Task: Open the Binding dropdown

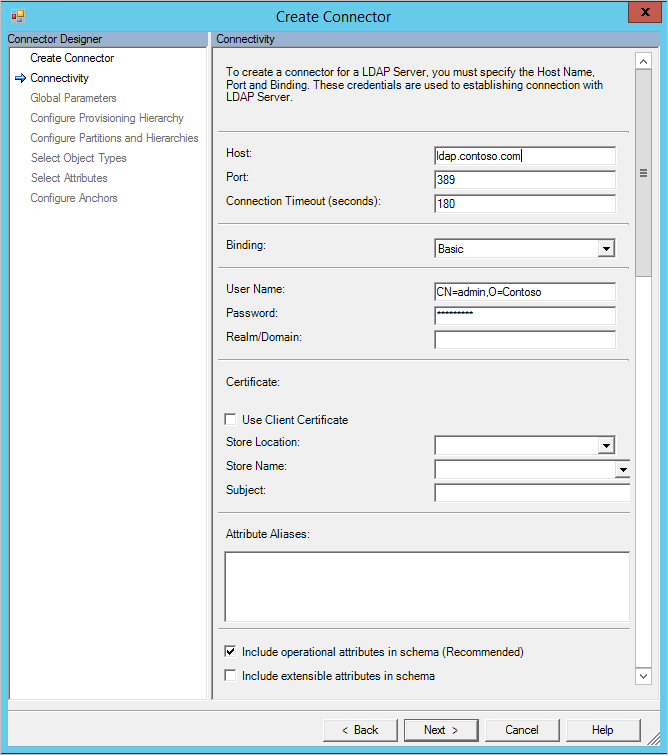Action: pyautogui.click(x=606, y=249)
